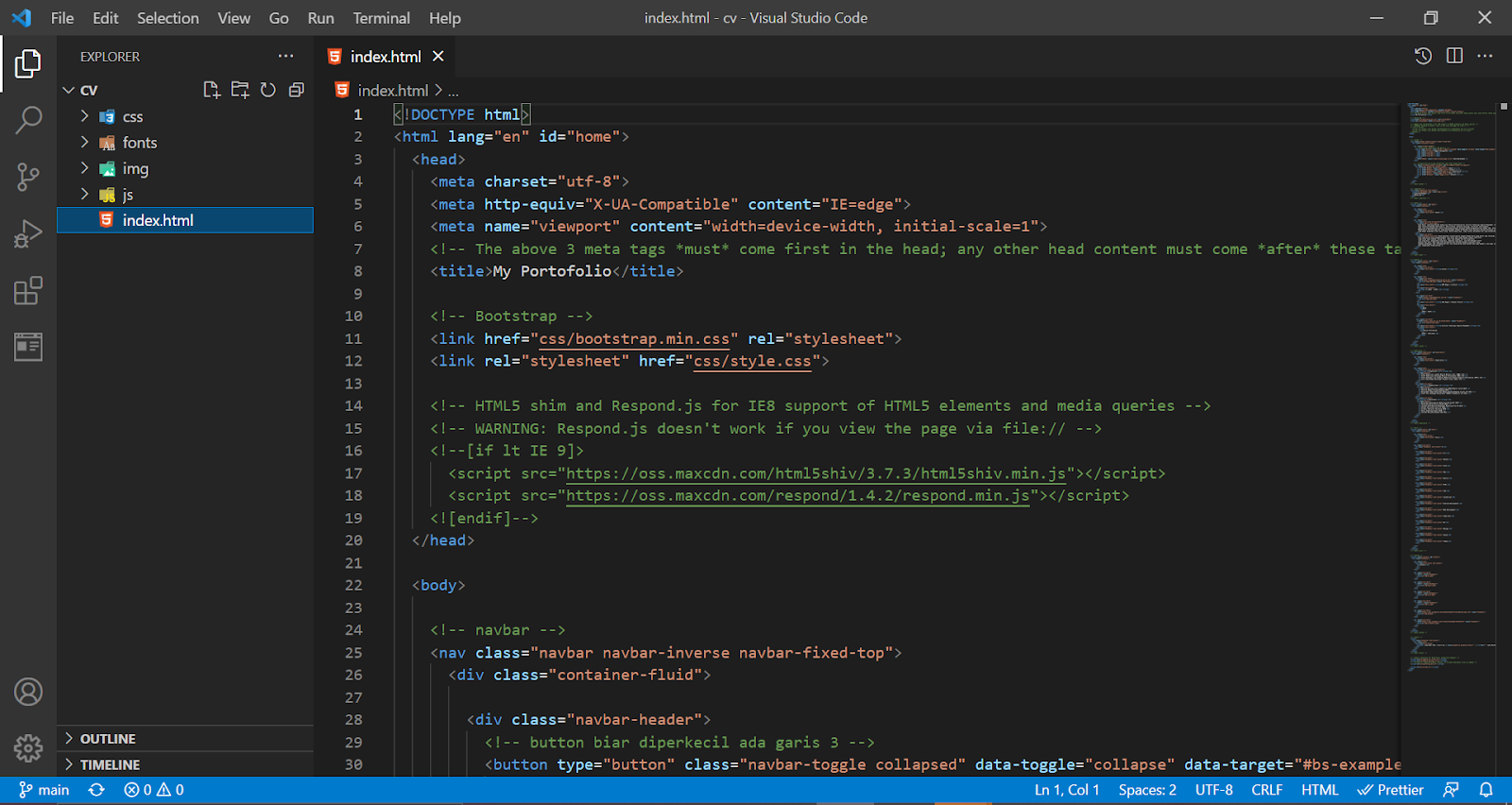Follow the css/style.css link in code
Image resolution: width=1512 pixels, height=805 pixels.
coord(753,361)
